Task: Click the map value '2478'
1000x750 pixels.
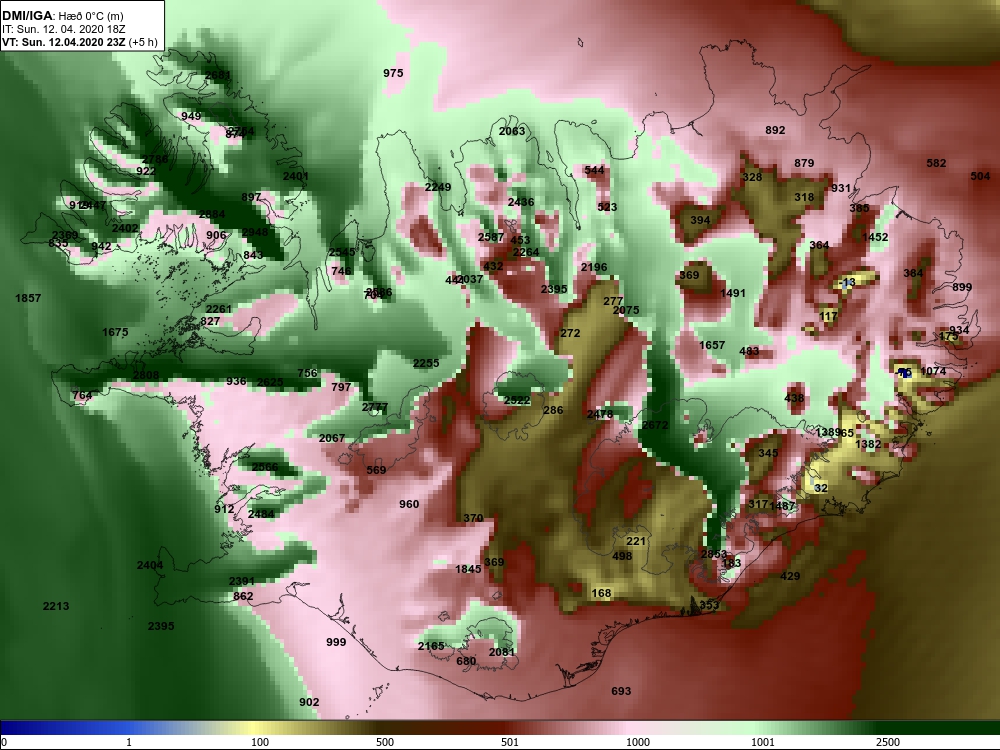Action: [x=599, y=415]
